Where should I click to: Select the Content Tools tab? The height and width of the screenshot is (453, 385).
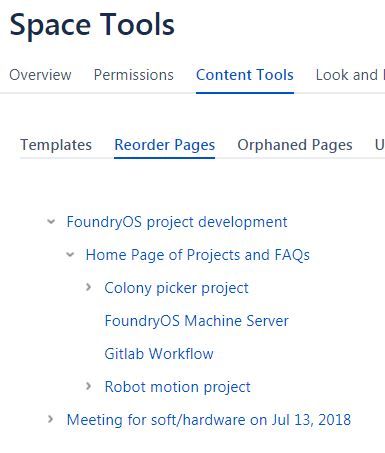245,75
